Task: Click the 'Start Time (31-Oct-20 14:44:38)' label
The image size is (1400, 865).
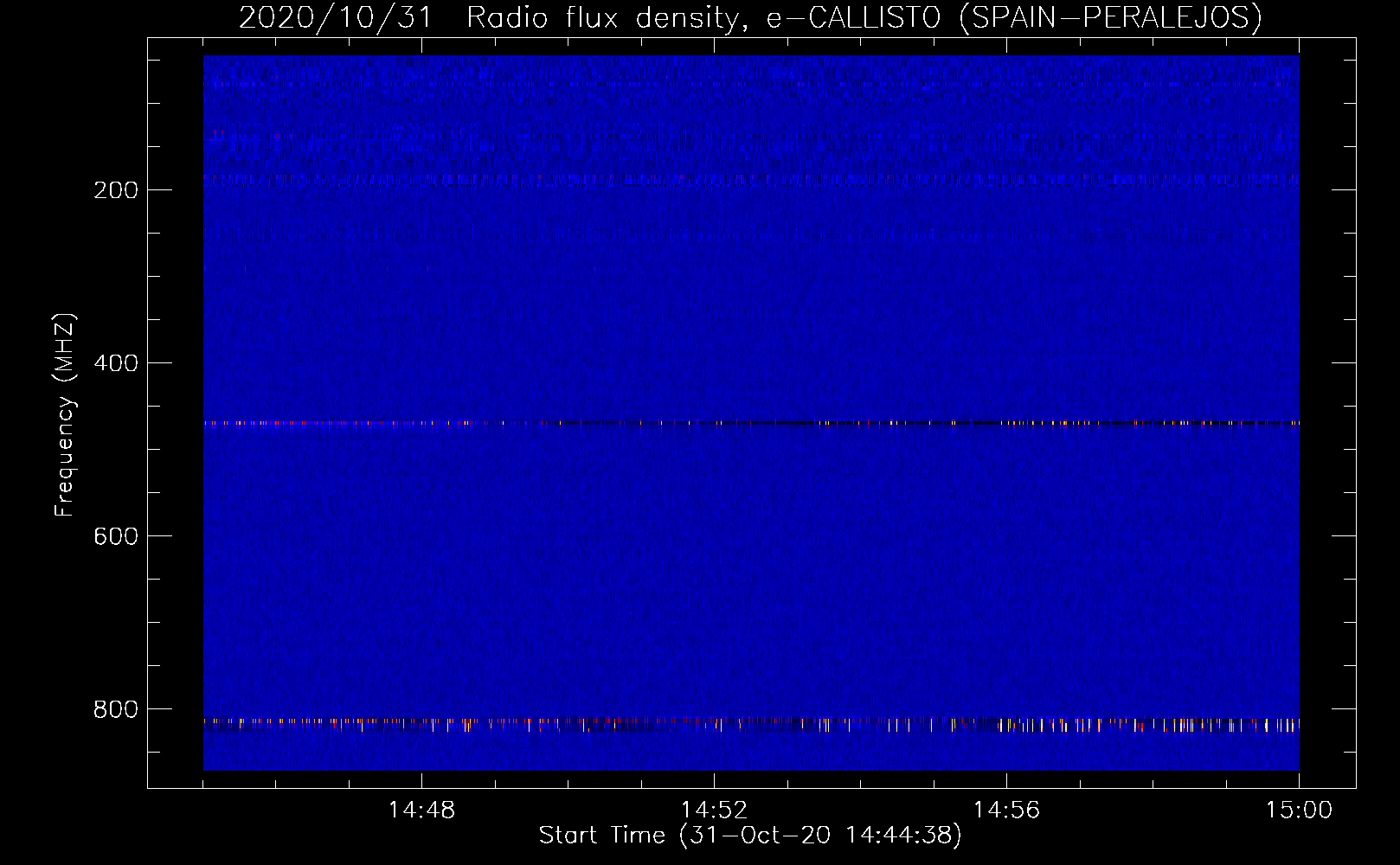Action: point(750,836)
